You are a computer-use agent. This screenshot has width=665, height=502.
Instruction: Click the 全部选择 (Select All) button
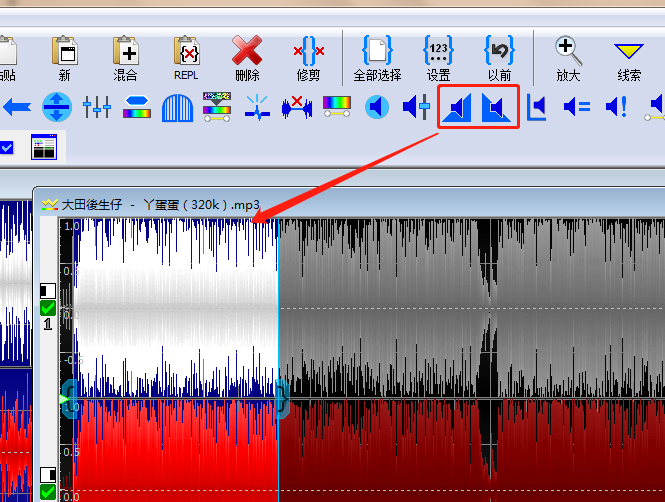[377, 57]
